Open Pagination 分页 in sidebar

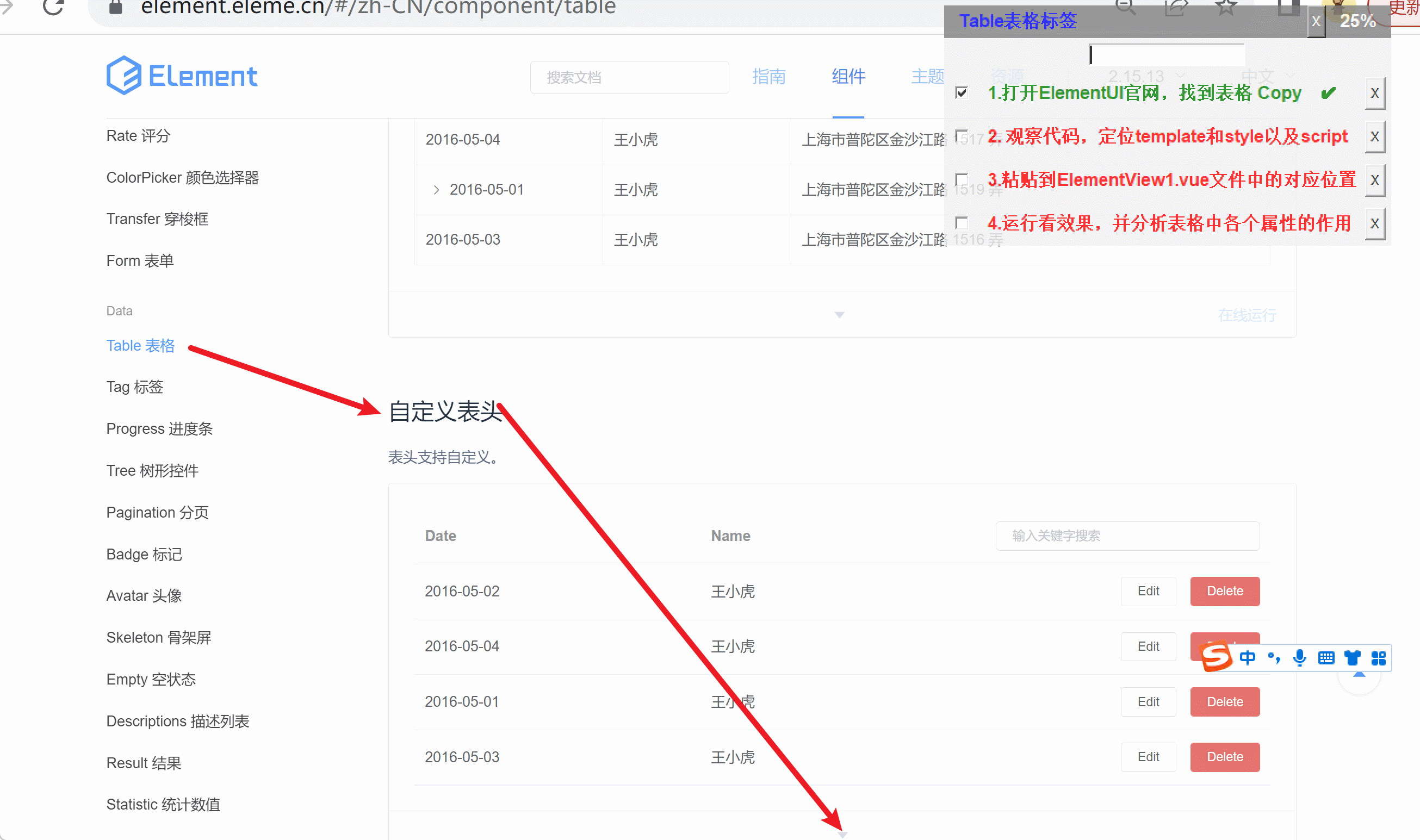(x=157, y=512)
